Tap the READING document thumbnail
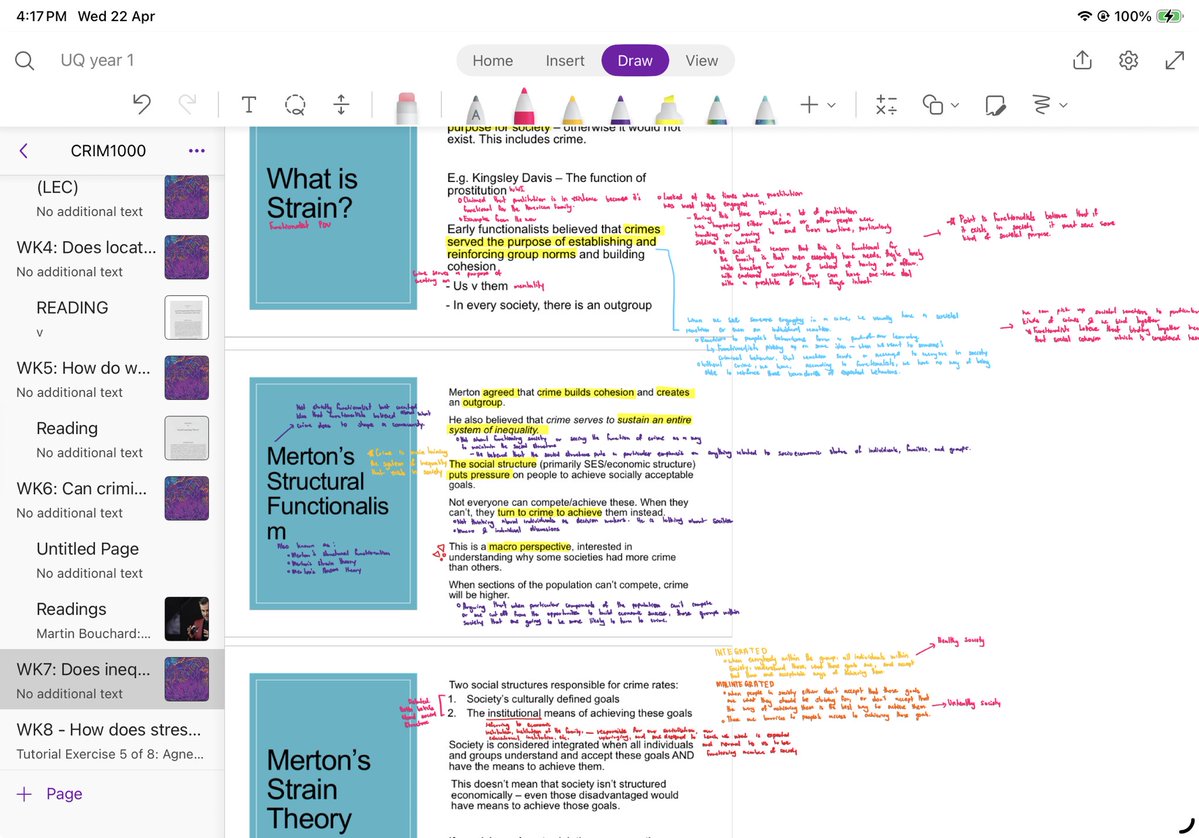1199x838 pixels. coord(187,317)
